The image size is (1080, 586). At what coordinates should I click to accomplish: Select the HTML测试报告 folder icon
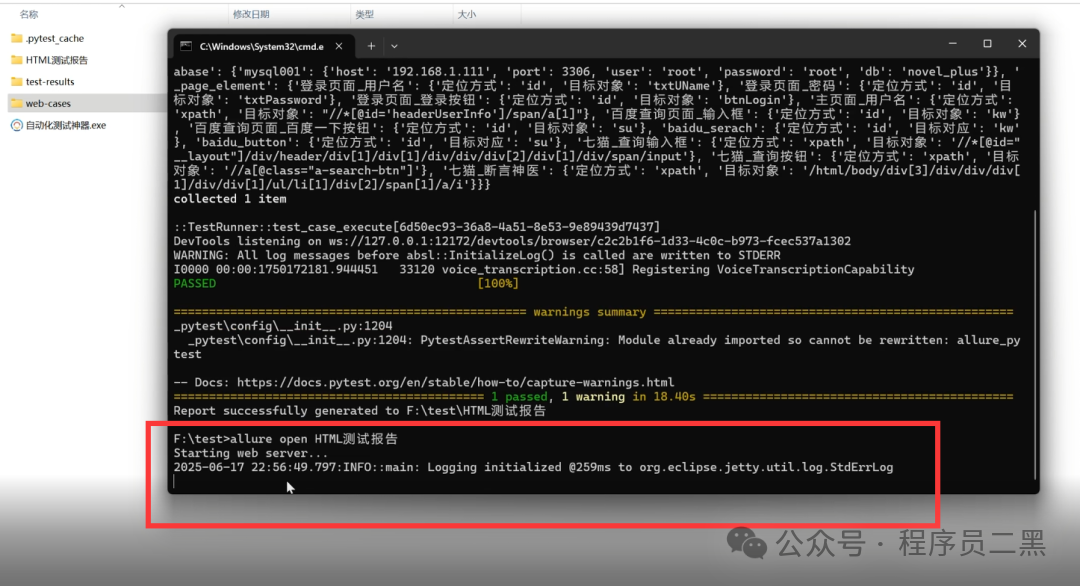17,60
